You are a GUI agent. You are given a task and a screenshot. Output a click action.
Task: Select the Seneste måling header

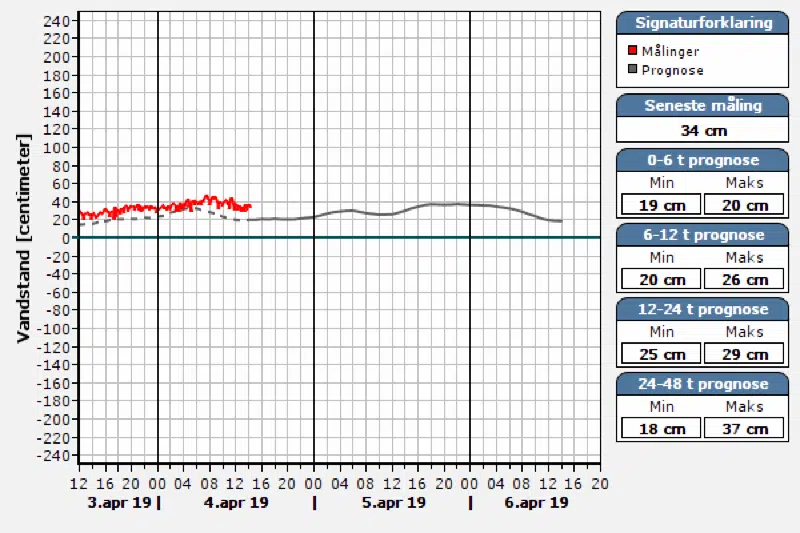pyautogui.click(x=703, y=105)
